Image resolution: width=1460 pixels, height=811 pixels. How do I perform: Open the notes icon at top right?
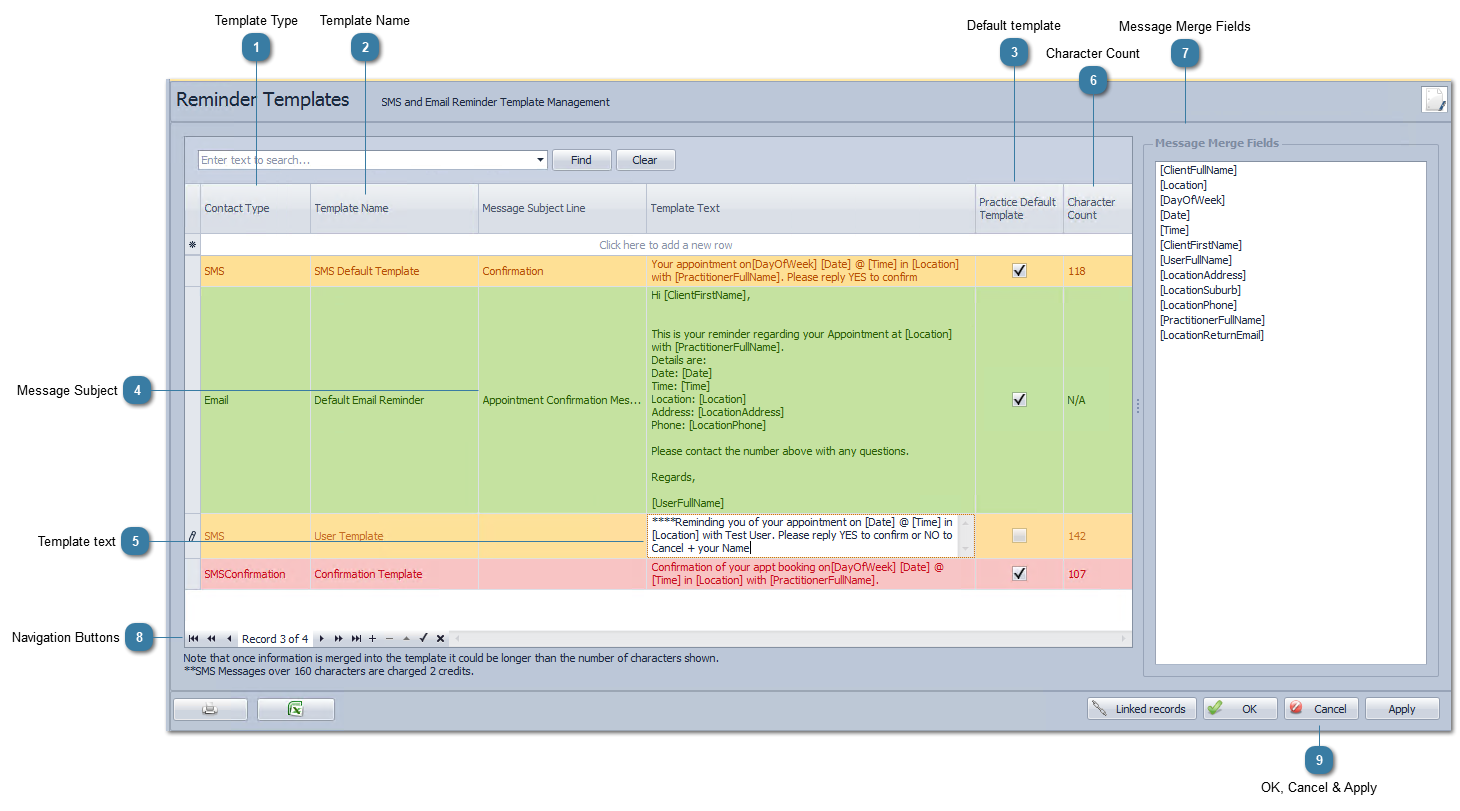point(1435,100)
